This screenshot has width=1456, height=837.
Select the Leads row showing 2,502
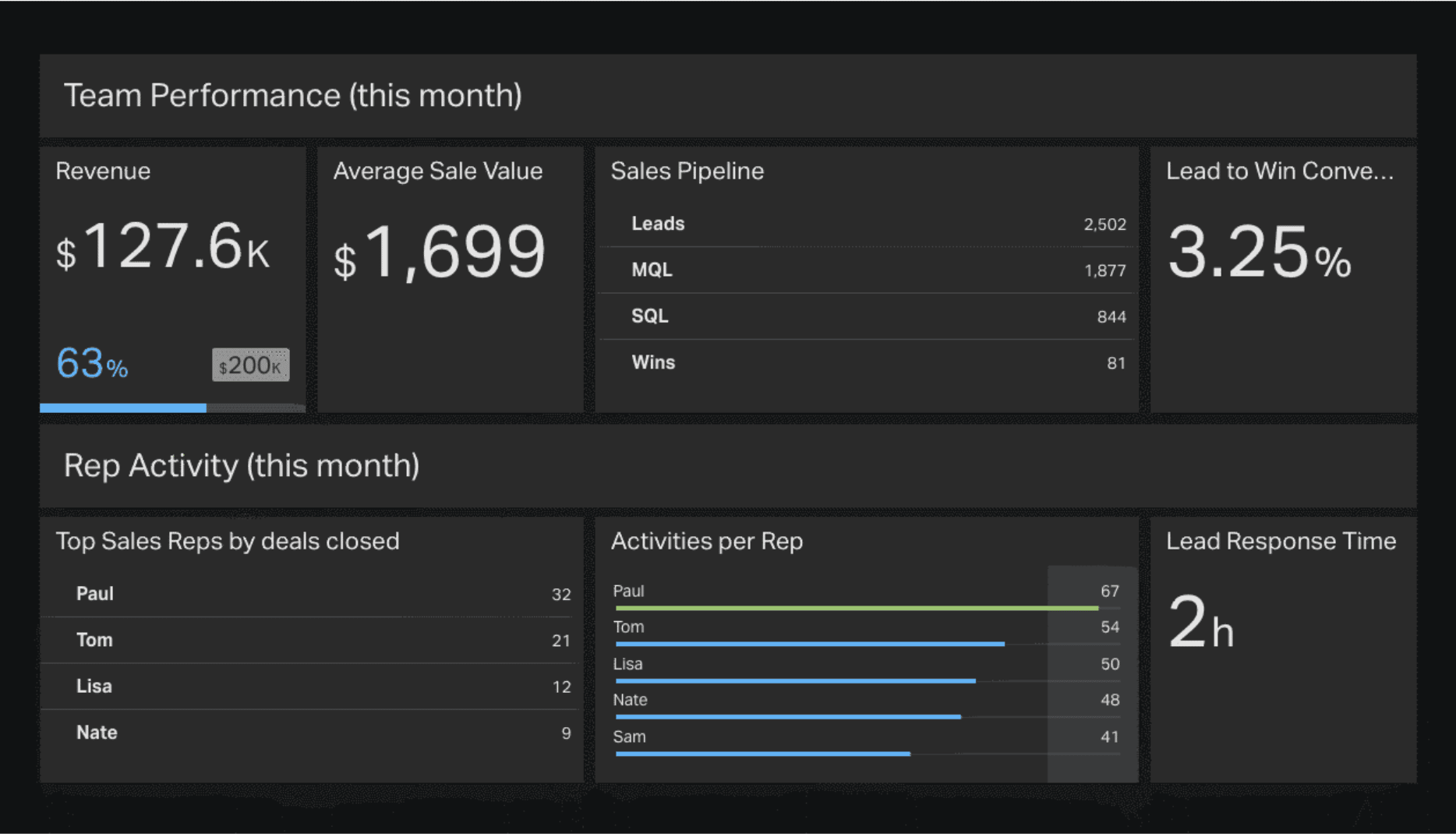pyautogui.click(x=865, y=224)
